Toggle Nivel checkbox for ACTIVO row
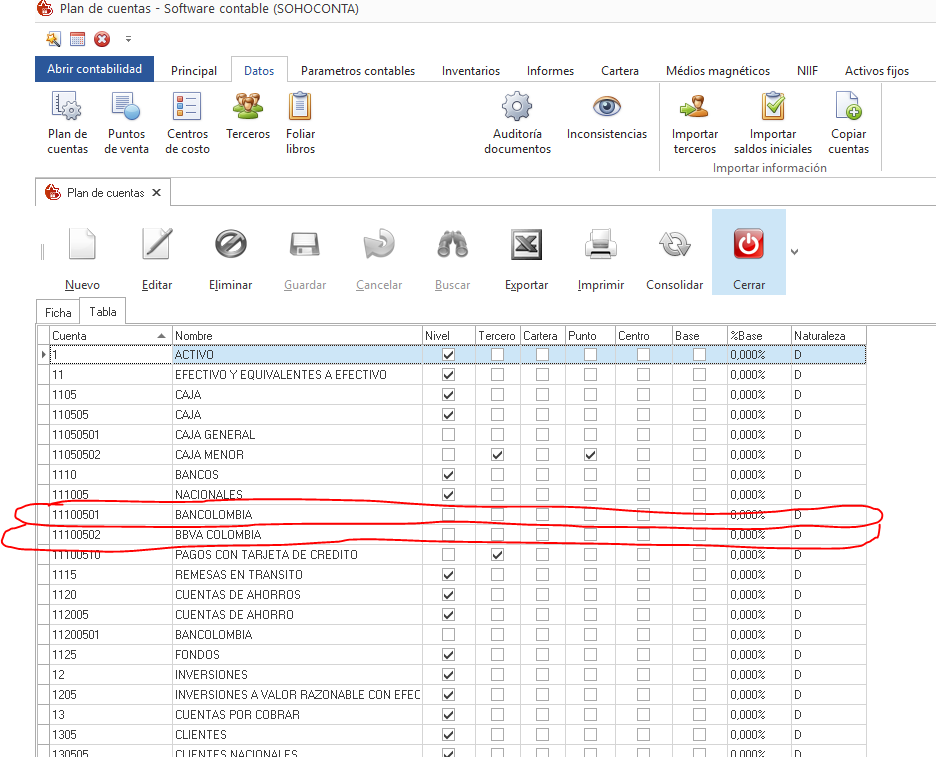The image size is (936, 757). [448, 355]
